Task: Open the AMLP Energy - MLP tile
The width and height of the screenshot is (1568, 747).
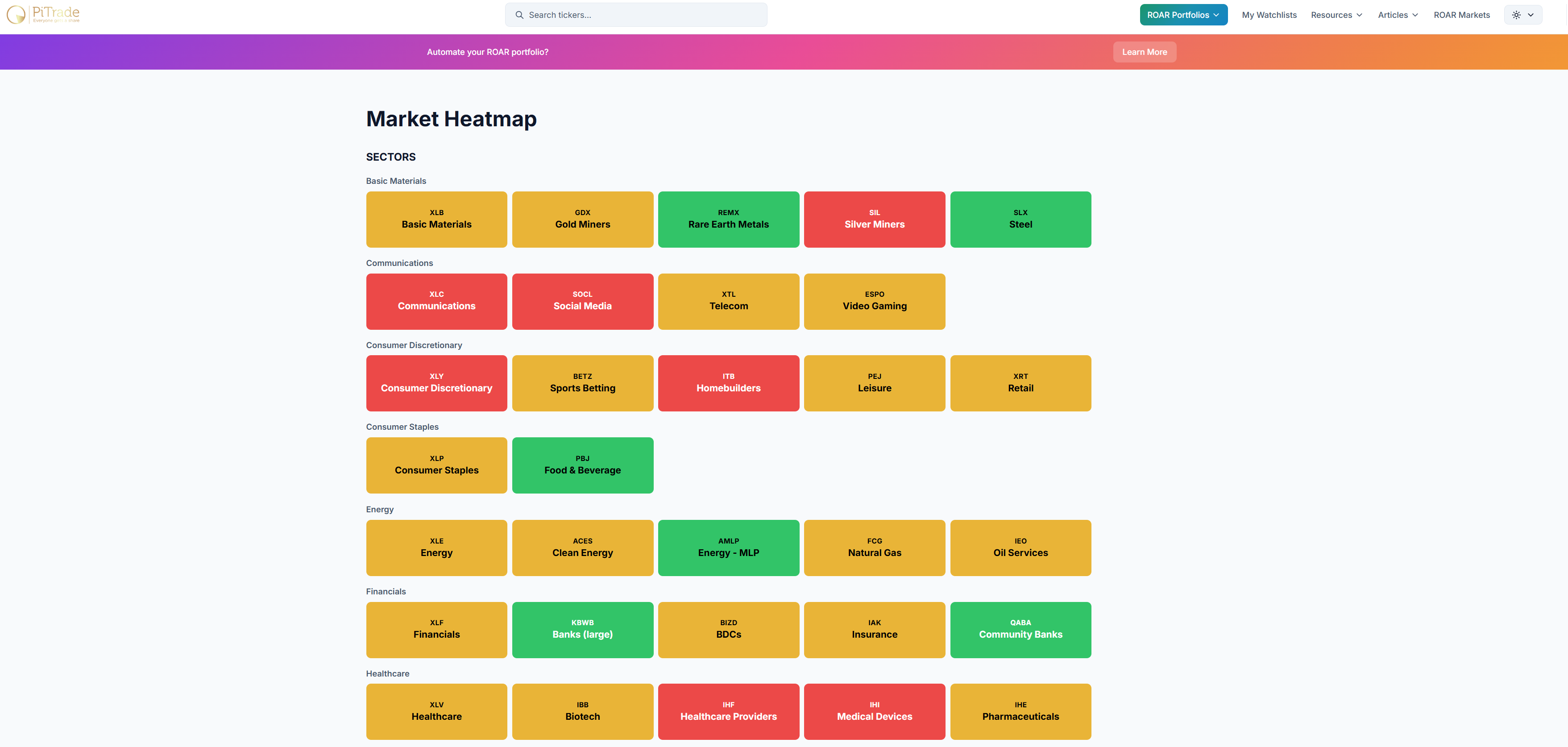Action: click(x=728, y=548)
